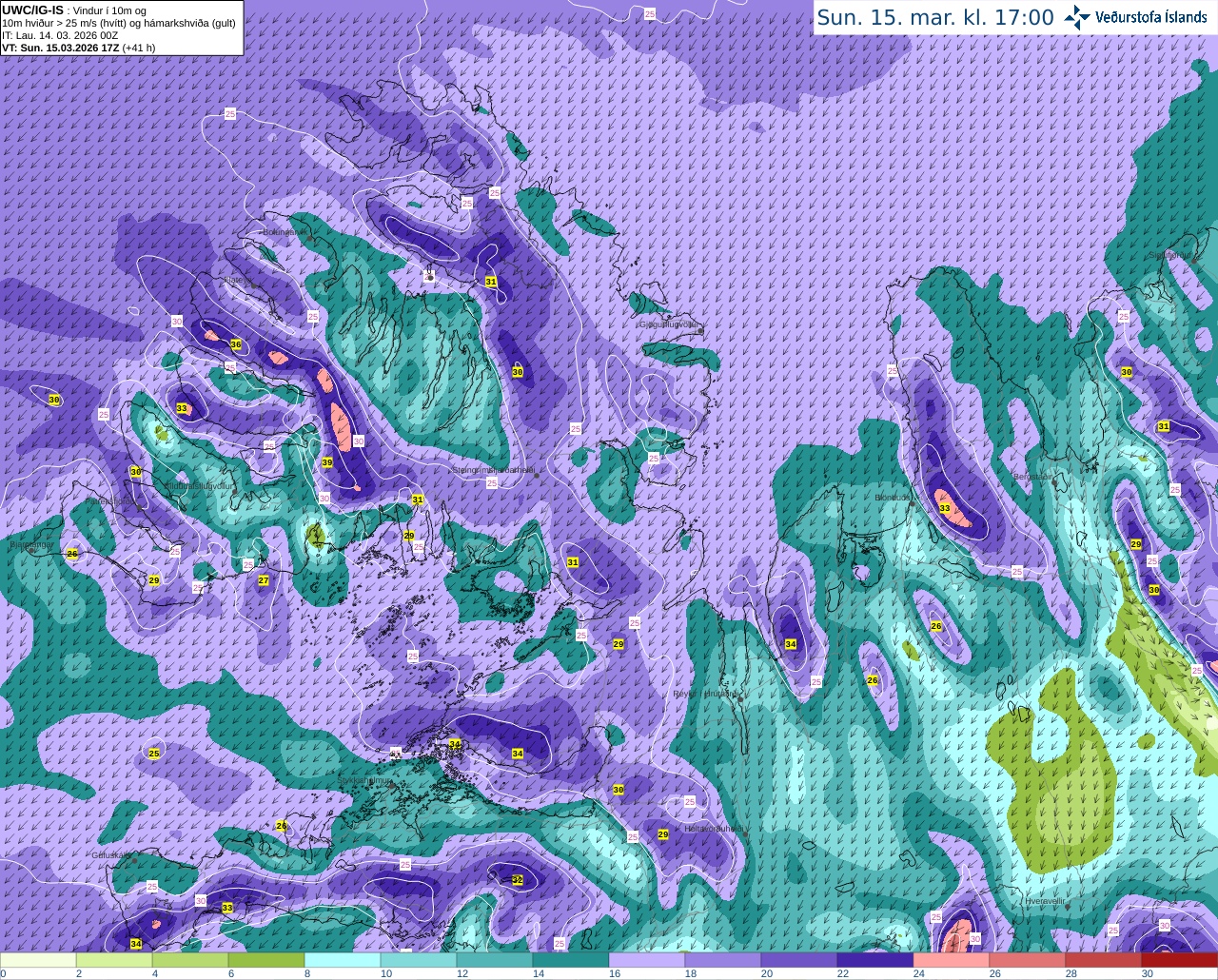Screen dimensions: 1218x980
Task: Click the Bíldudalsflugvöllur station label
Action: (x=198, y=485)
